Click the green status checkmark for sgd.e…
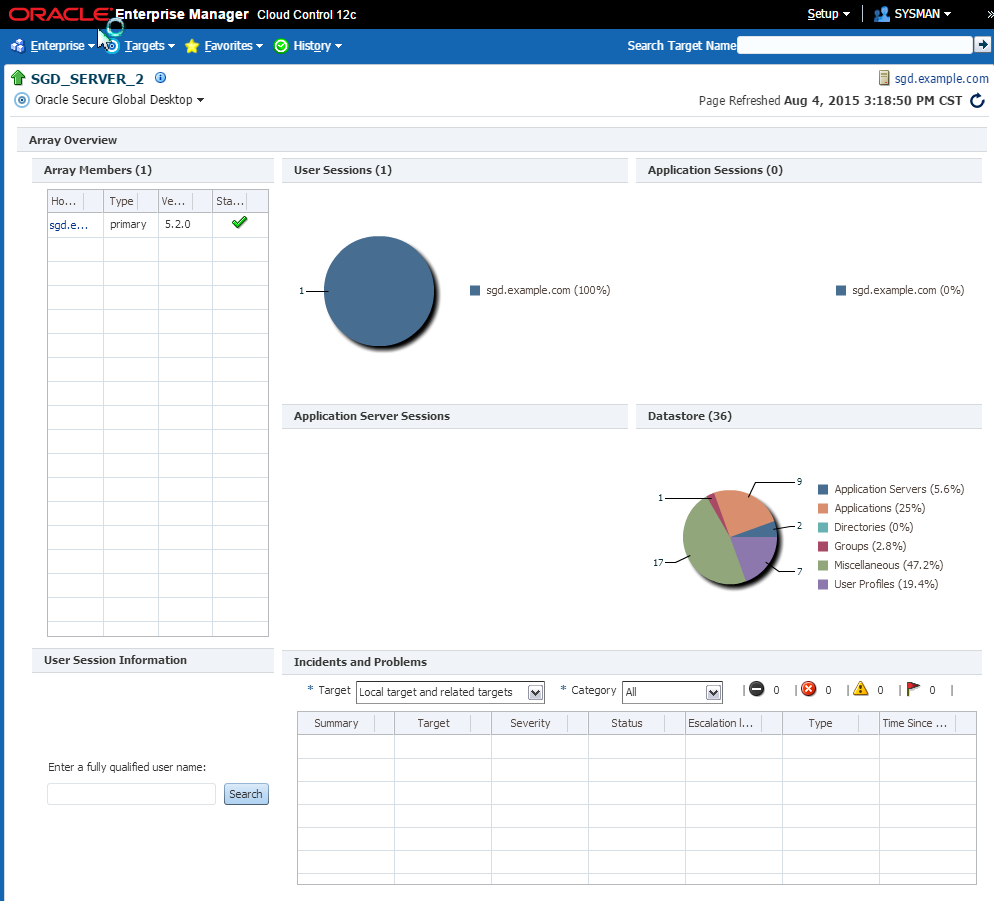The width and height of the screenshot is (994, 901). pos(240,223)
